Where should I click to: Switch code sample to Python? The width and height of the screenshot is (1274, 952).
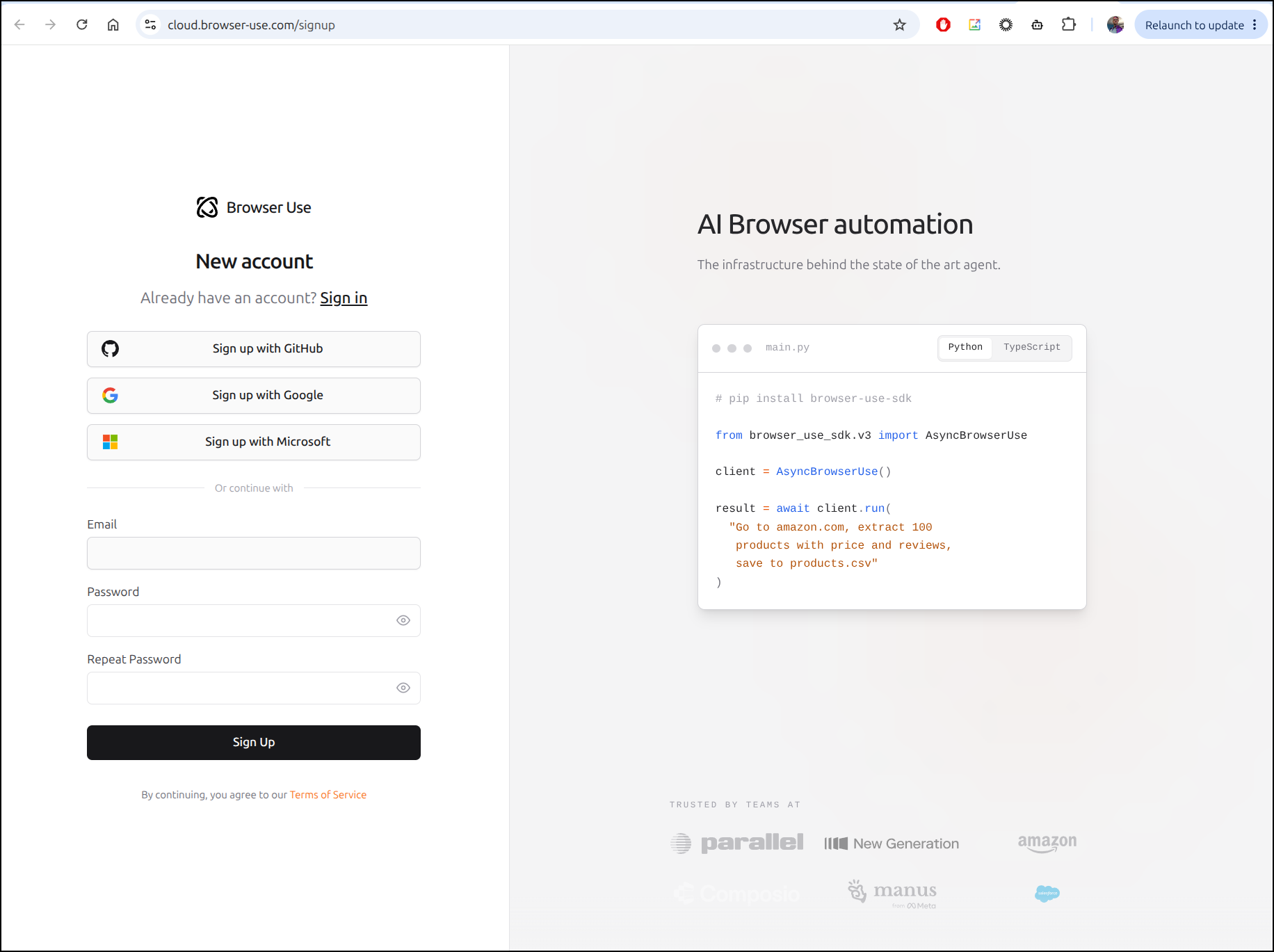coord(965,347)
